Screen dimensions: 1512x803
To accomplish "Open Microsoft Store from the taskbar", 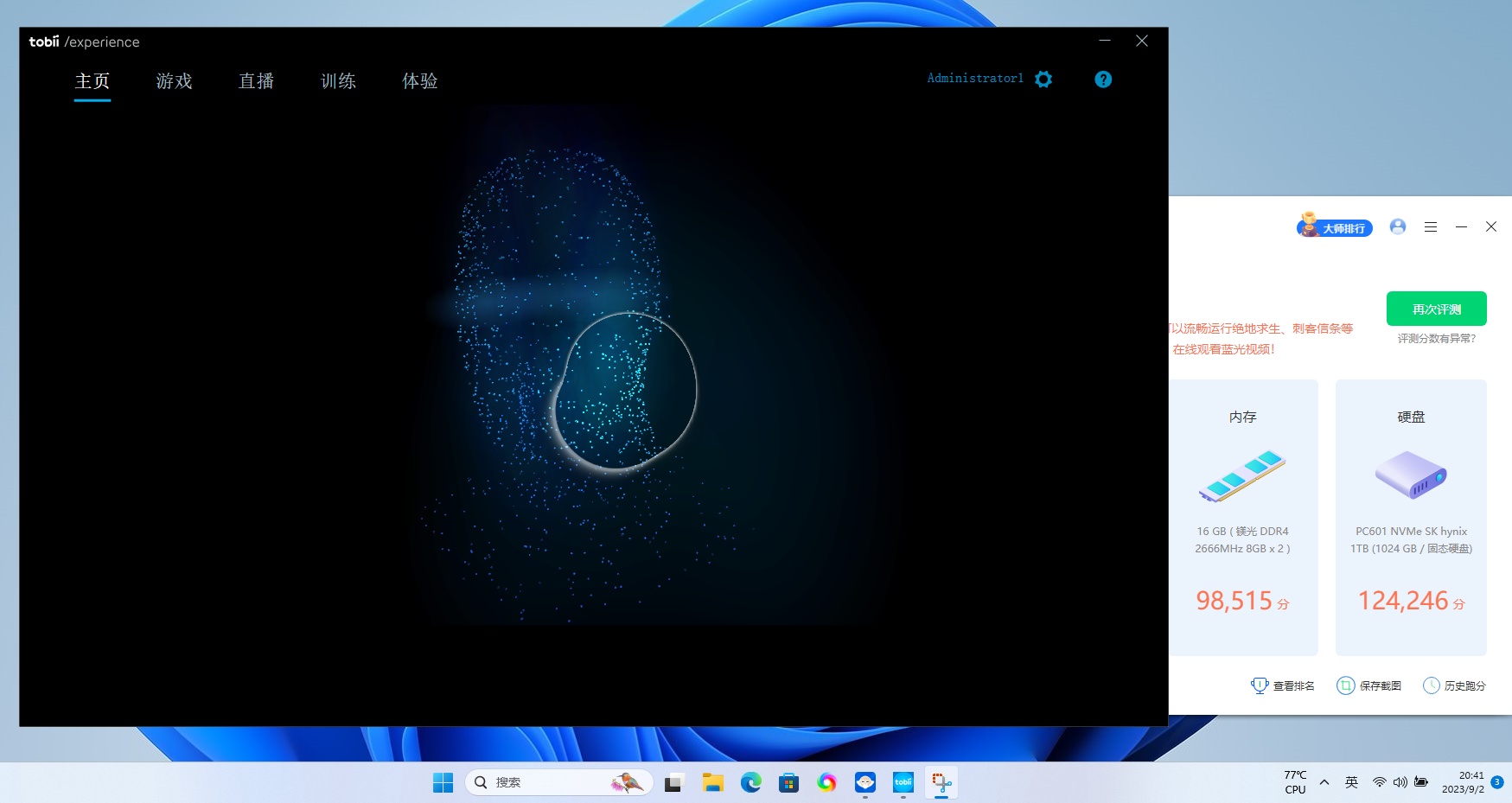I will (788, 782).
